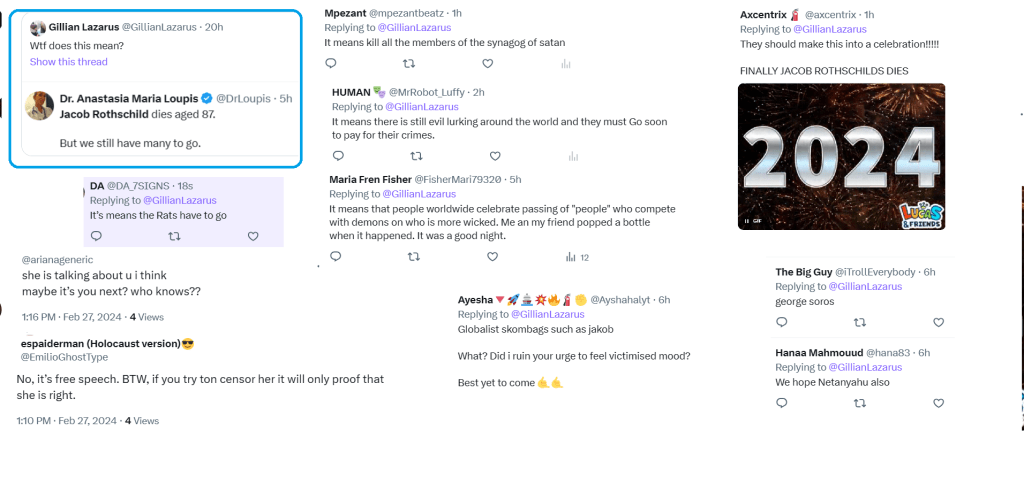Like Hanaa Mahmouud's tweet
Image resolution: width=1024 pixels, height=483 pixels.
(x=938, y=402)
